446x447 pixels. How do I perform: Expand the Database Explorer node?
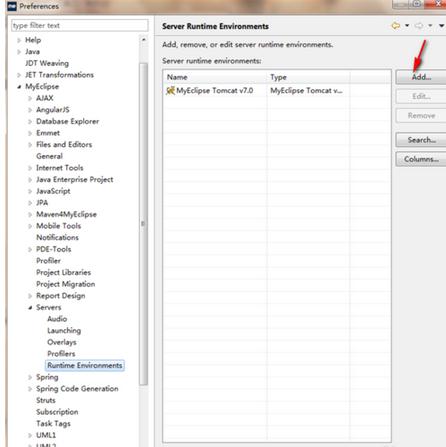tap(30, 121)
